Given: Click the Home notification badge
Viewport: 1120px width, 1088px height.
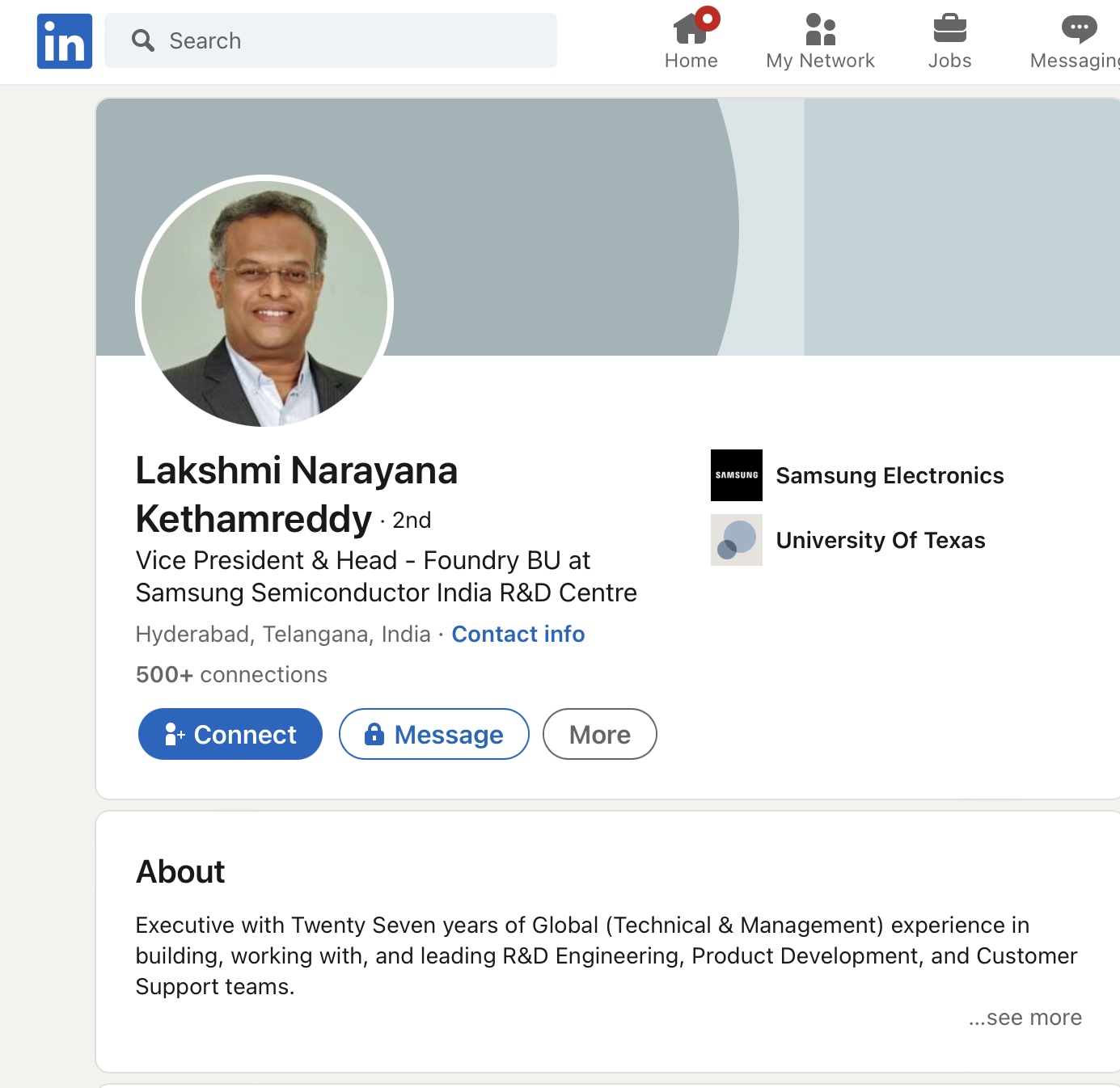Looking at the screenshot, I should (x=708, y=19).
